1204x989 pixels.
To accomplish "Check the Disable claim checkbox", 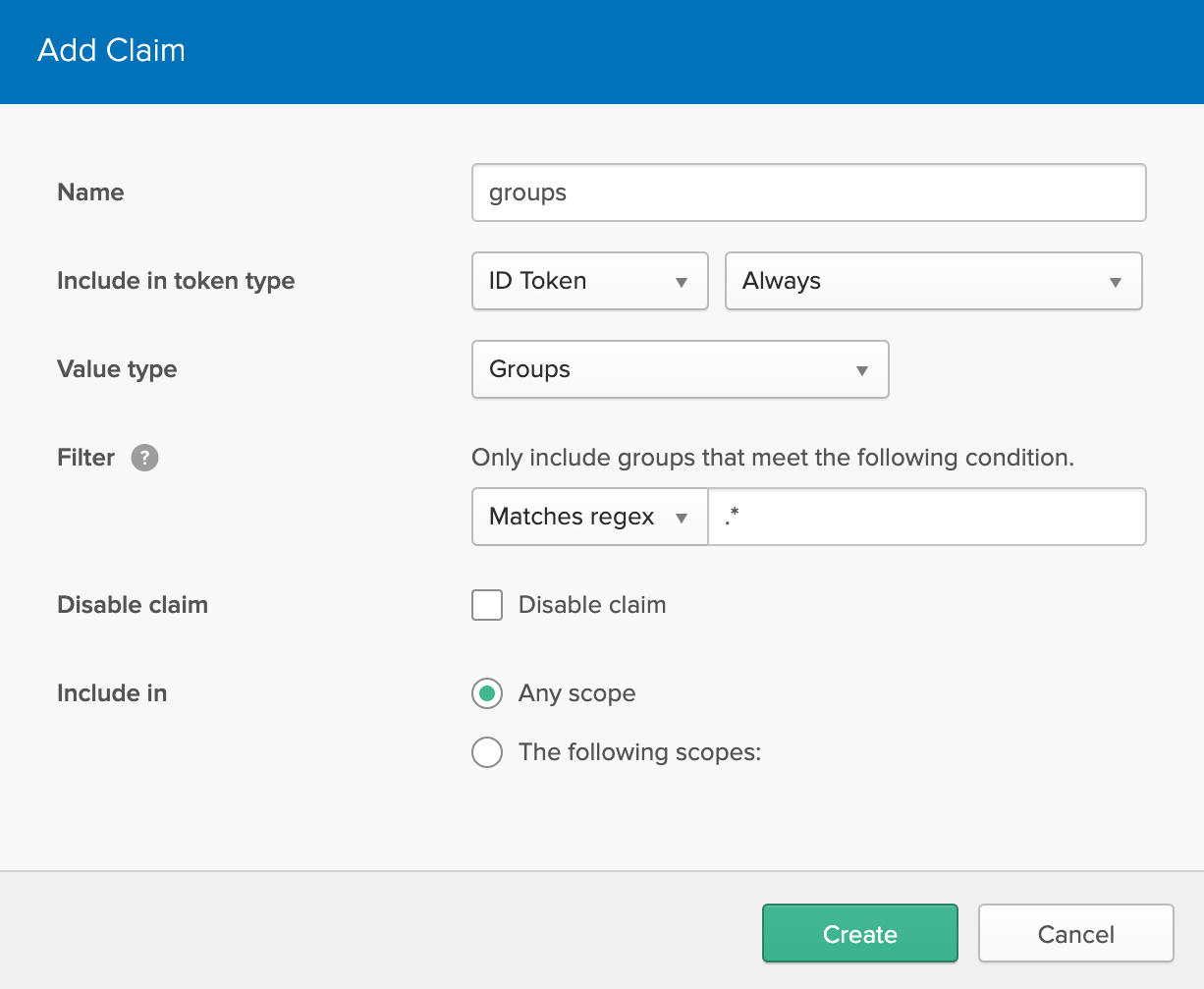I will point(487,605).
